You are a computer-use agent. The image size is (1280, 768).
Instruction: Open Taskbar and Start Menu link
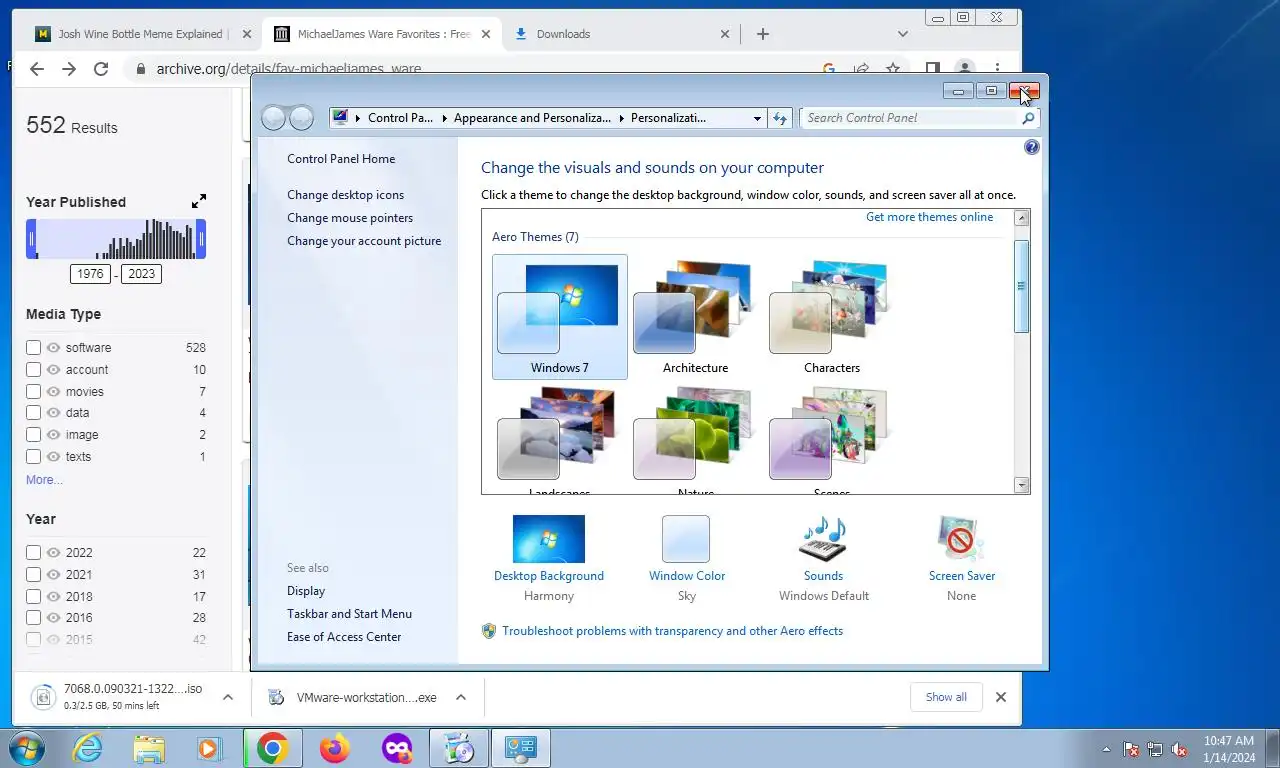349,614
